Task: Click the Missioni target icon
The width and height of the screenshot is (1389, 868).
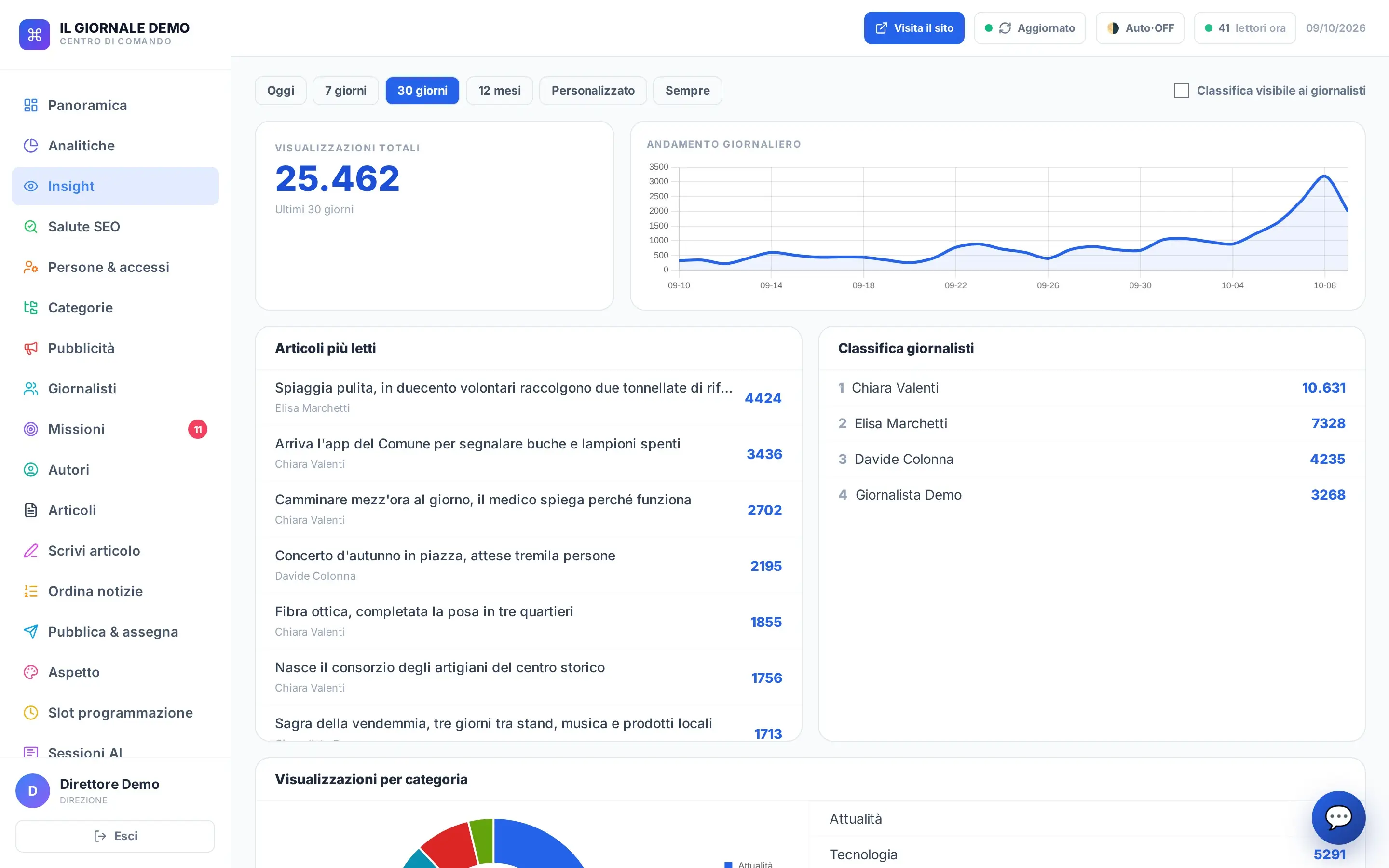Action: tap(30, 429)
